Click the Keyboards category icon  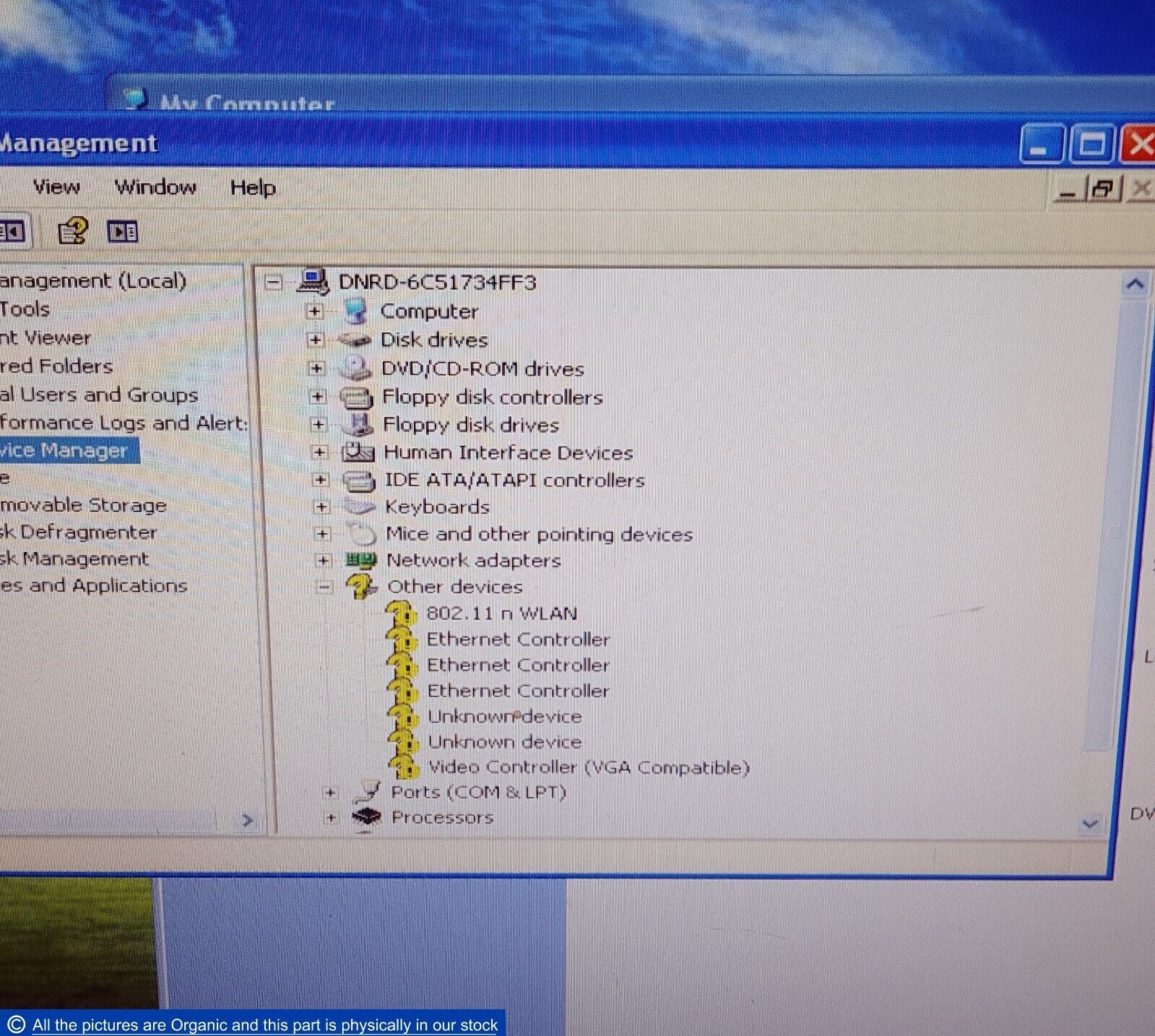360,507
